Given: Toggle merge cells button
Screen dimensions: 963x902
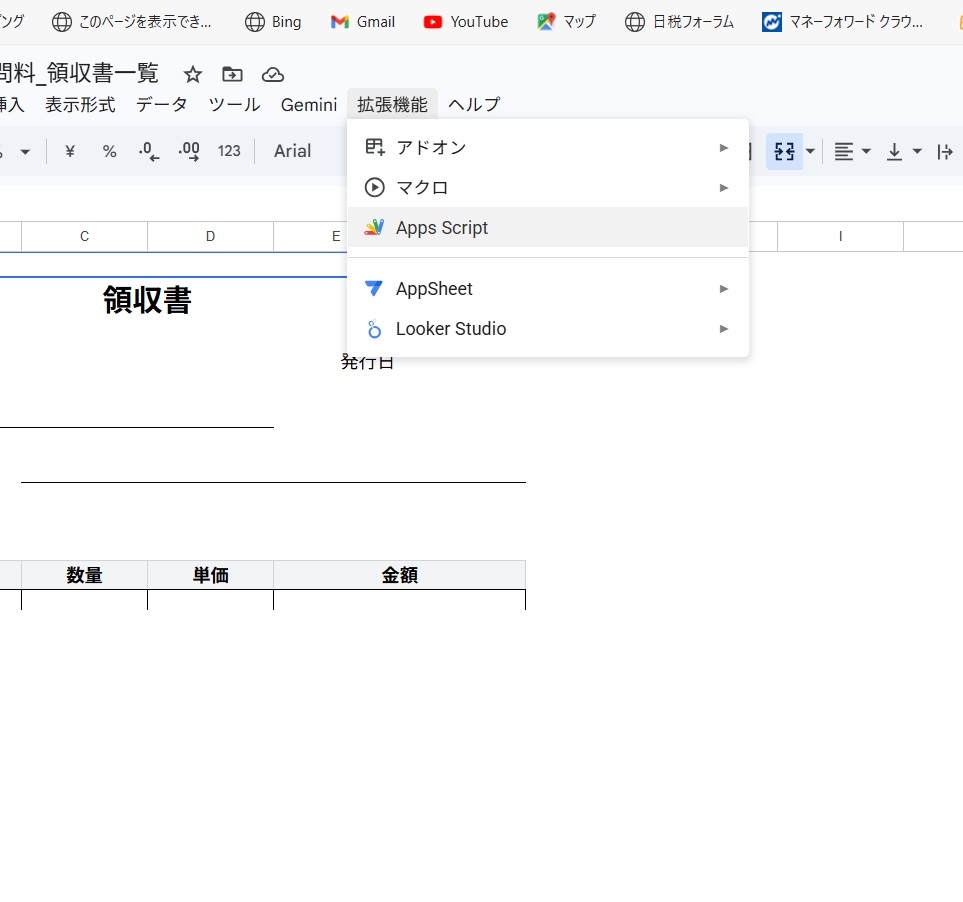Looking at the screenshot, I should [x=784, y=151].
